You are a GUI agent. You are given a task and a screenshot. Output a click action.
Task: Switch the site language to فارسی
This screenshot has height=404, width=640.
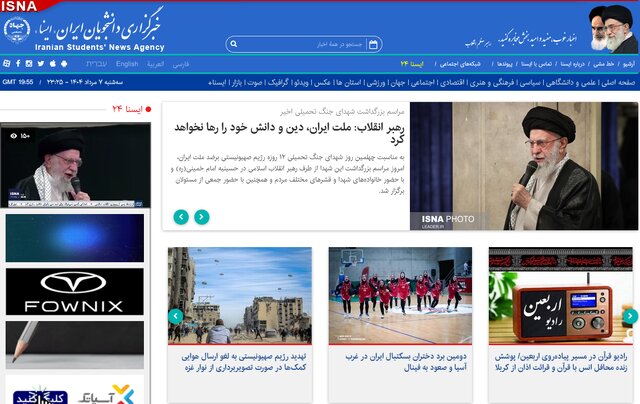(x=181, y=64)
